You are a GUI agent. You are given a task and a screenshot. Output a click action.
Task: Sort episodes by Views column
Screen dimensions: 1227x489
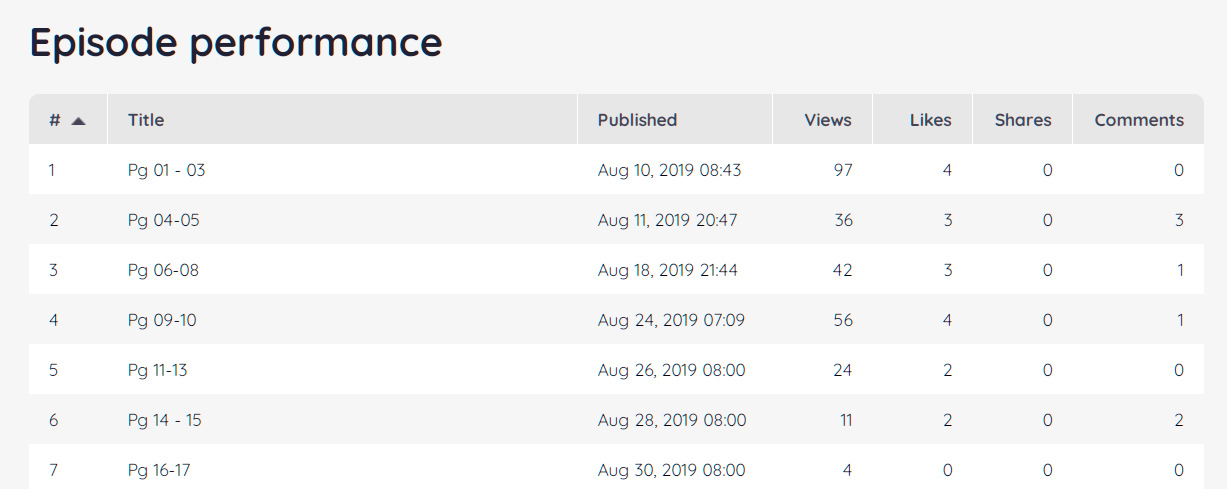click(827, 120)
